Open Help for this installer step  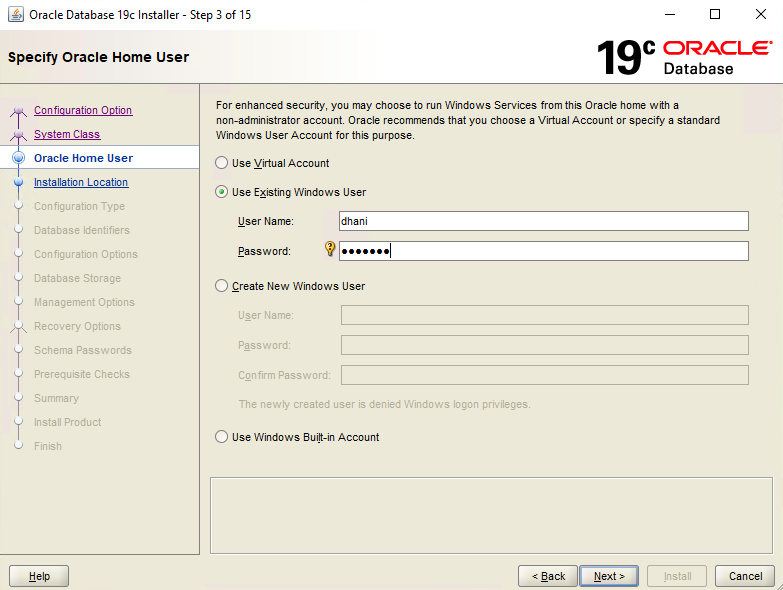point(39,576)
